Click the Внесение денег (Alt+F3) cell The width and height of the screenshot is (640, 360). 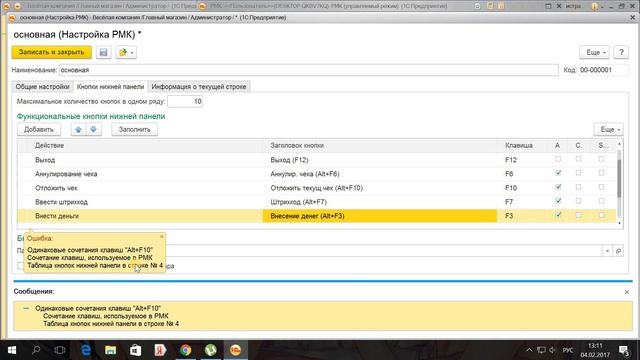(380, 216)
